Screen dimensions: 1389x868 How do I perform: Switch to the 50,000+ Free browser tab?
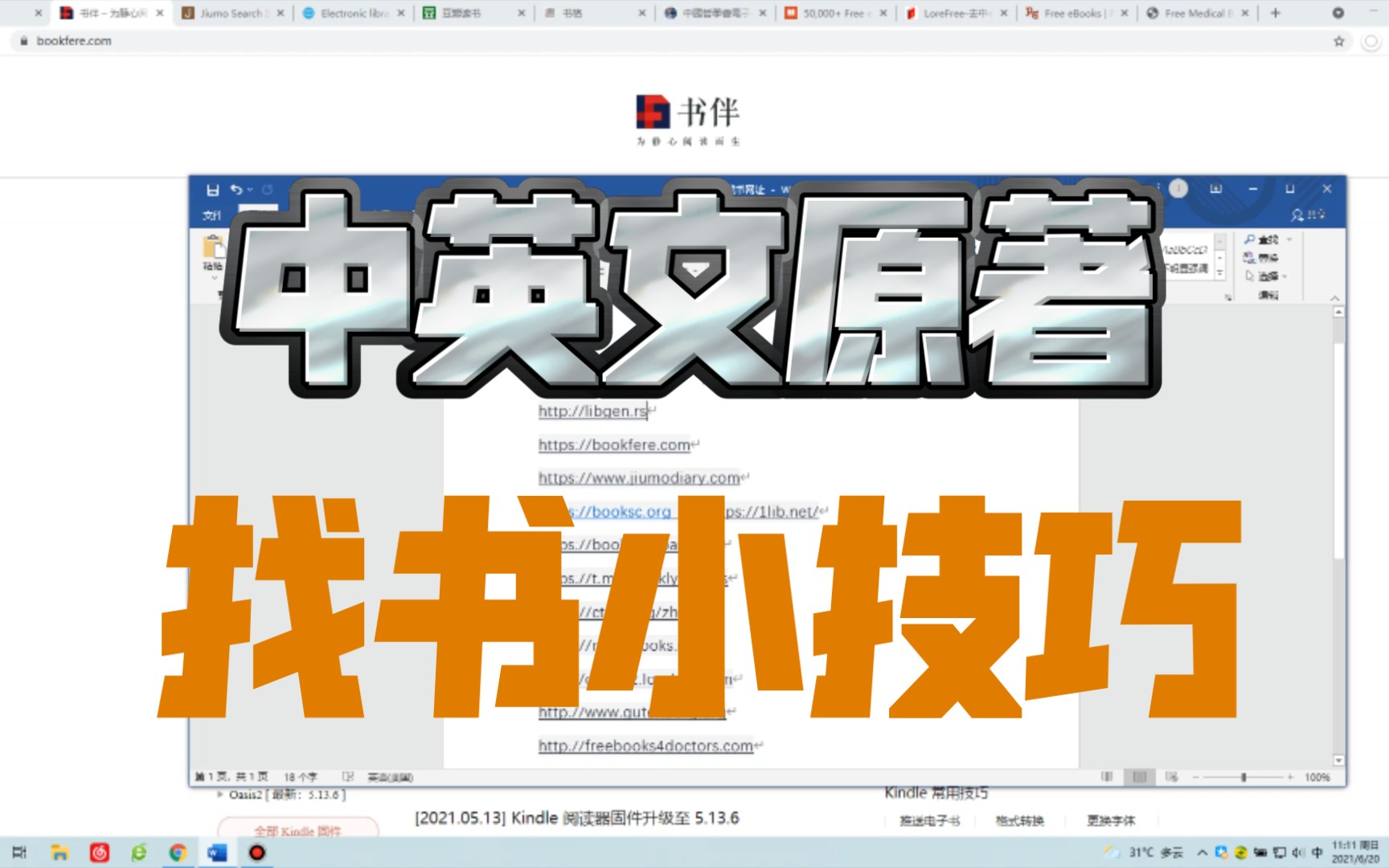835,13
